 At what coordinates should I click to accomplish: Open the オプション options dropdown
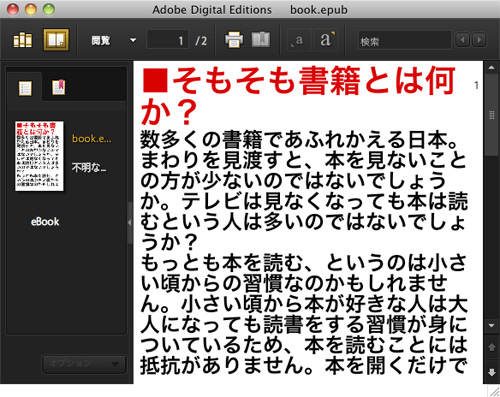(84, 364)
